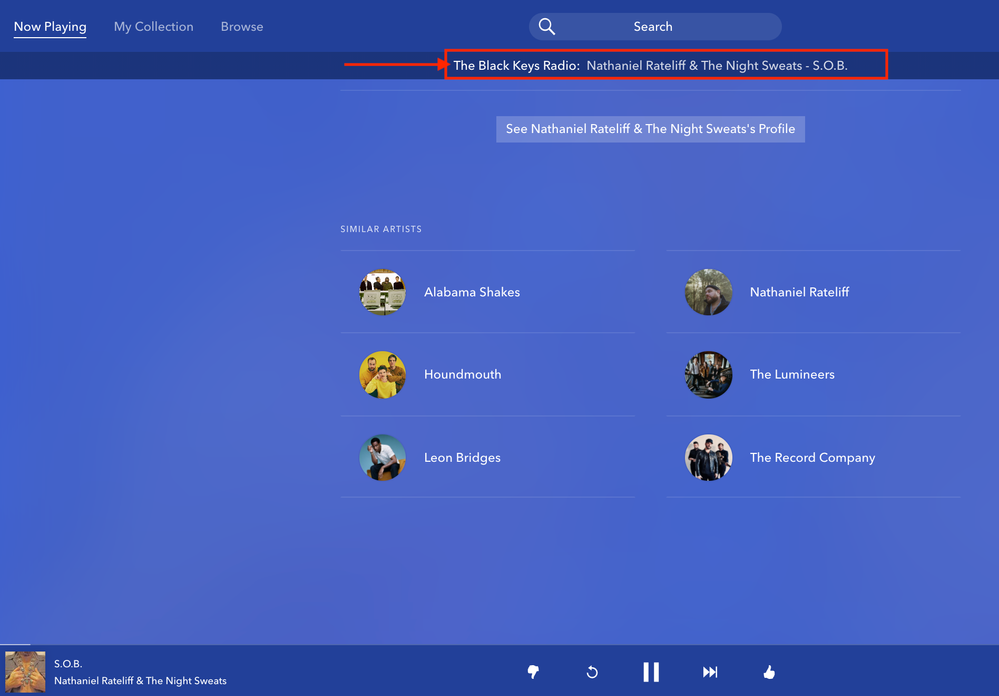Image resolution: width=999 pixels, height=696 pixels.
Task: Skip to the next track
Action: [x=710, y=672]
